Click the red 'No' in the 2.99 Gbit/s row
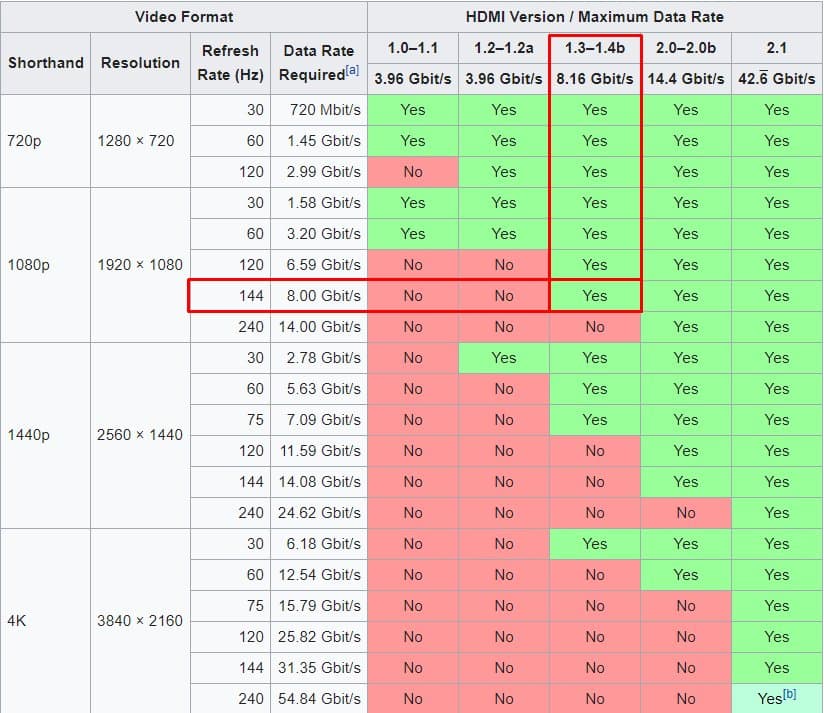Screen dimensions: 824x713 click(x=413, y=172)
